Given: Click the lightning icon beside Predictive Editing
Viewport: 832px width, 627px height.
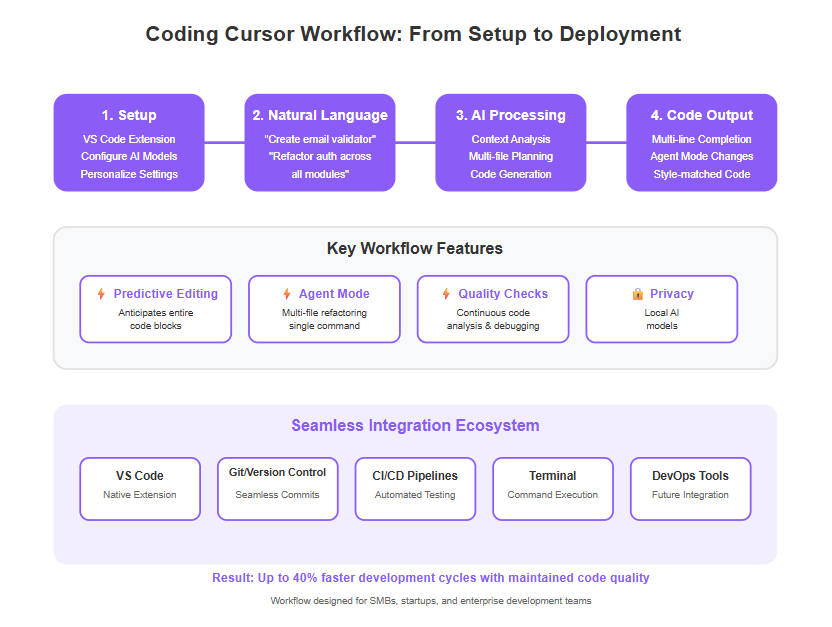Looking at the screenshot, I should click(101, 294).
